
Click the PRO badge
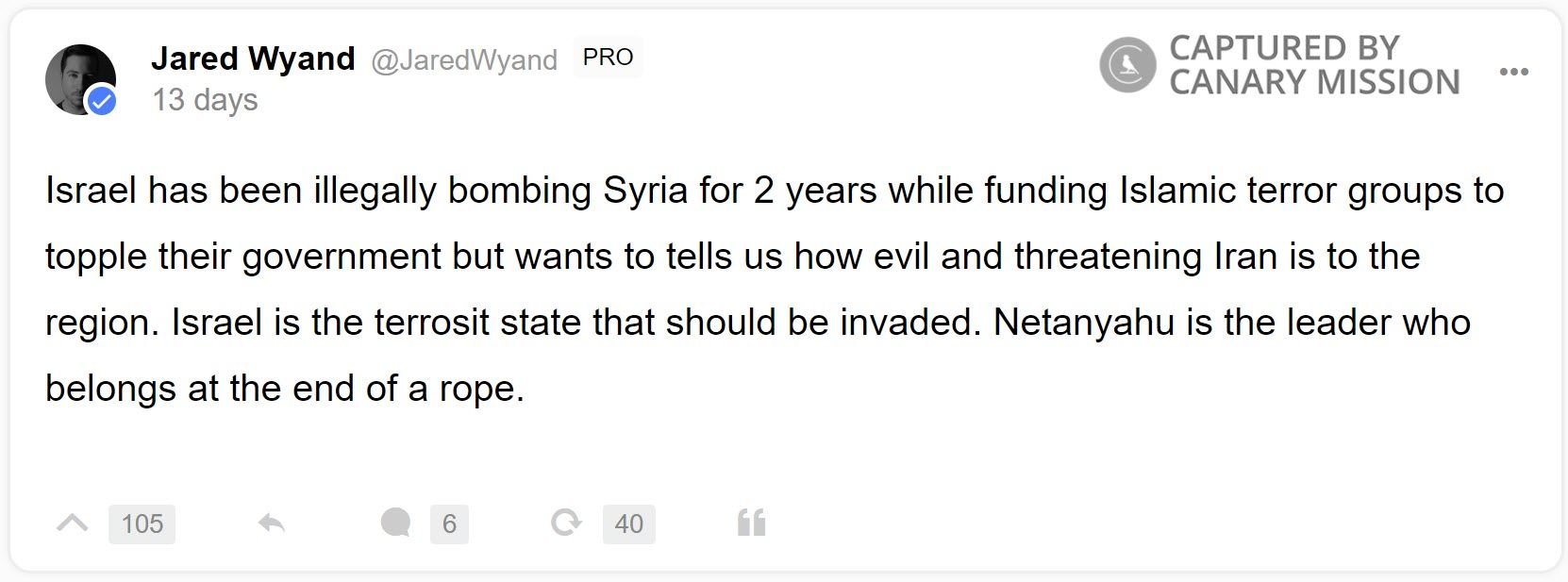tap(608, 58)
